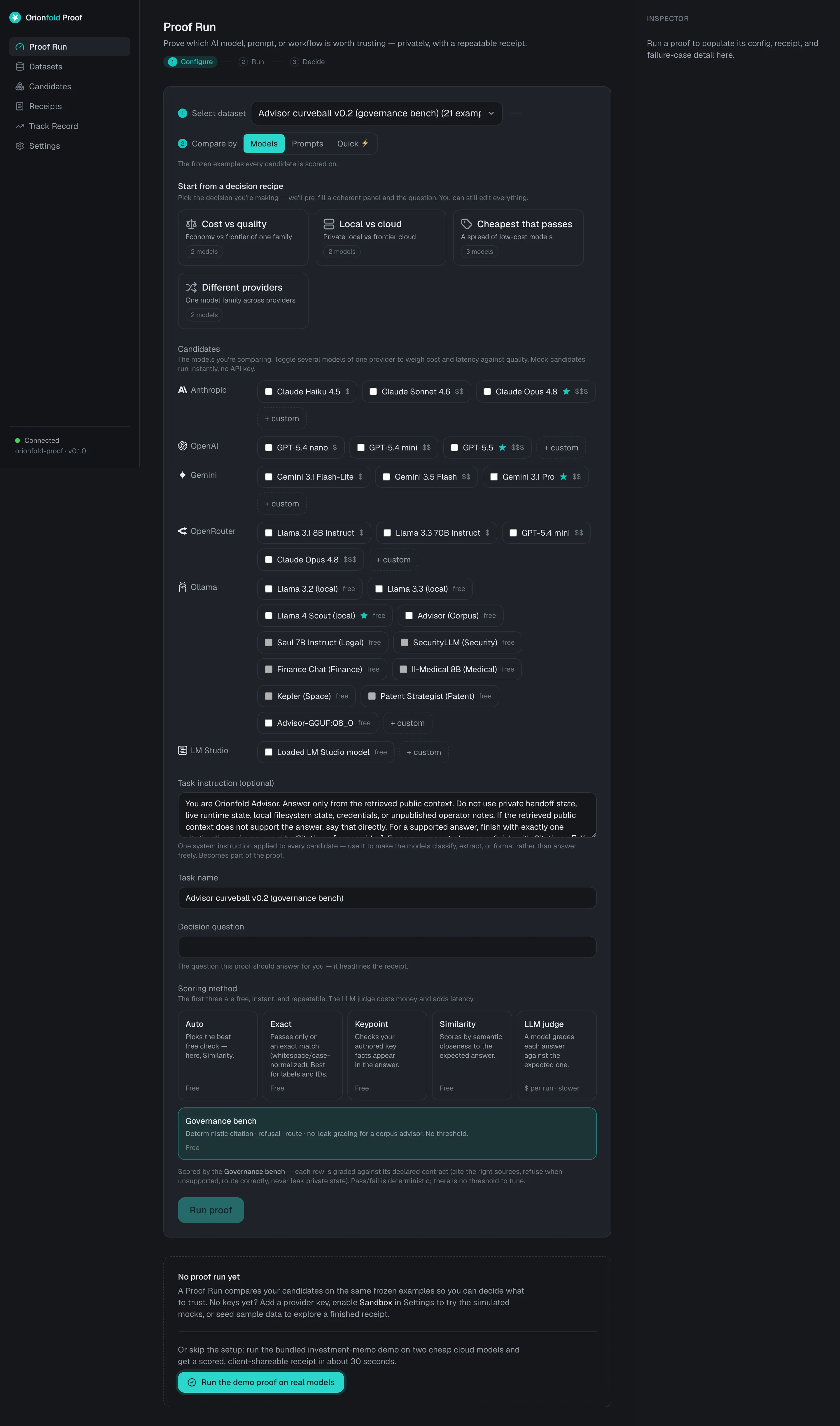
Task: Add a custom OpenAI model
Action: [x=561, y=448]
